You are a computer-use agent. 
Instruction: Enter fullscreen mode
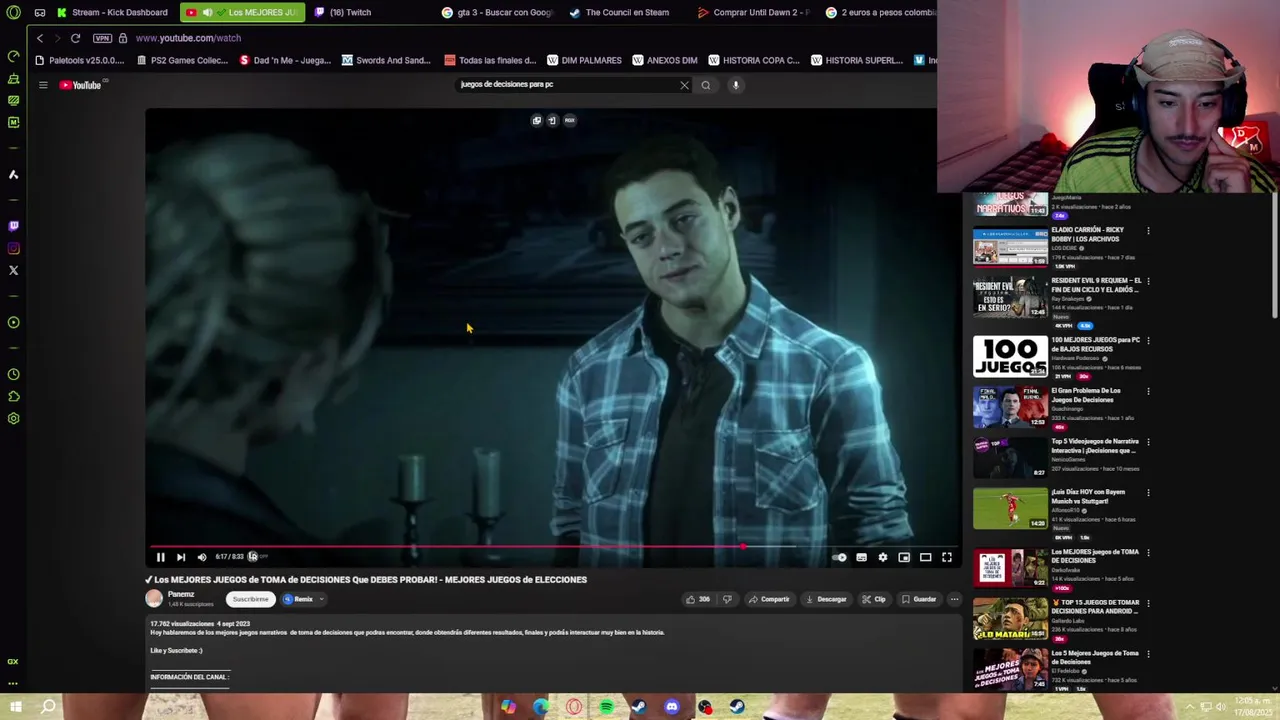pos(947,557)
